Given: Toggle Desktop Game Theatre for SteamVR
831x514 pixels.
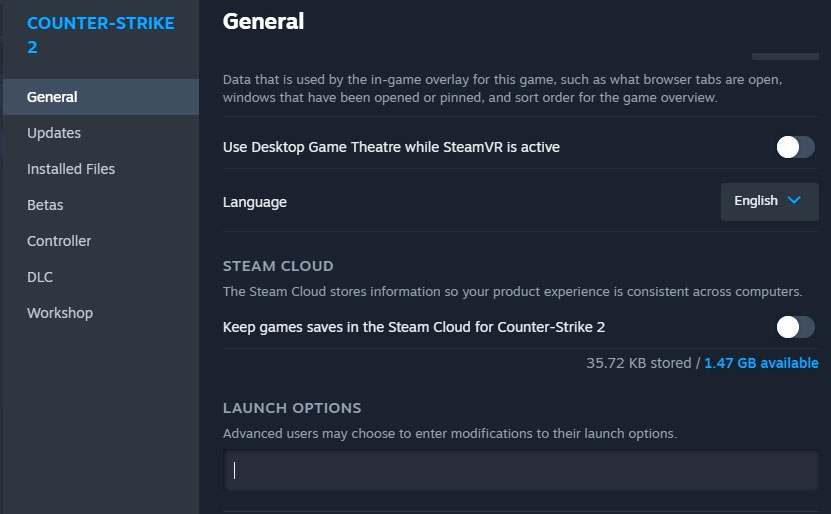Looking at the screenshot, I should (x=795, y=147).
